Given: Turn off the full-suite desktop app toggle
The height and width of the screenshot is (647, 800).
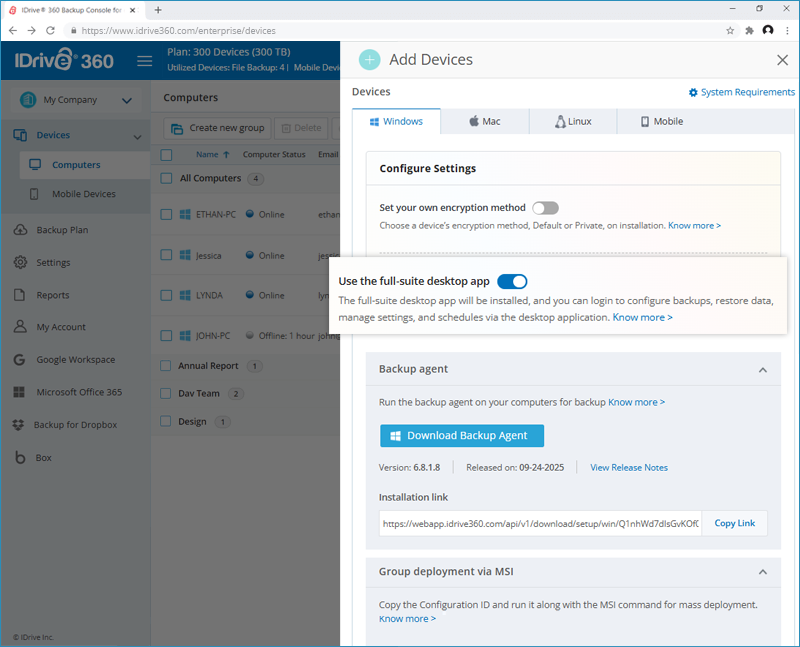Looking at the screenshot, I should pyautogui.click(x=512, y=282).
